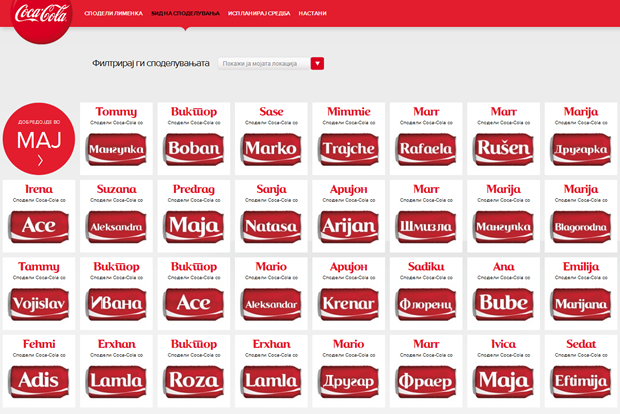The width and height of the screenshot is (620, 414).
Task: Open Suzana's Aleksandra can card
Action: [116, 216]
